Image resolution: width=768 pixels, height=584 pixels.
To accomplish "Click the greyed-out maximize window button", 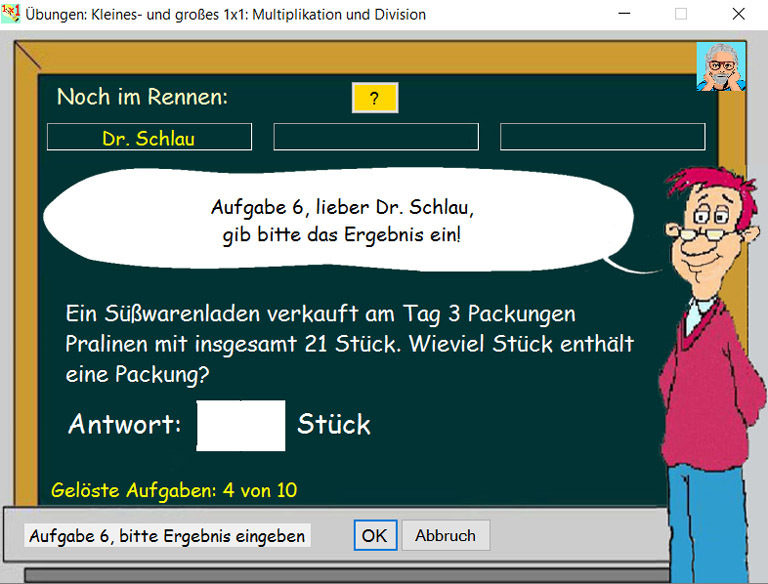I will 681,14.
